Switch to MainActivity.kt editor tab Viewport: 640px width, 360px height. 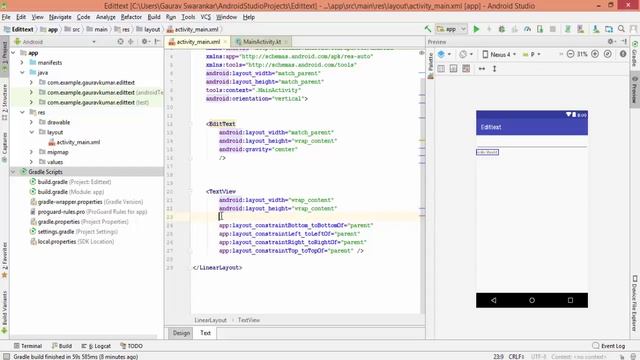click(262, 42)
